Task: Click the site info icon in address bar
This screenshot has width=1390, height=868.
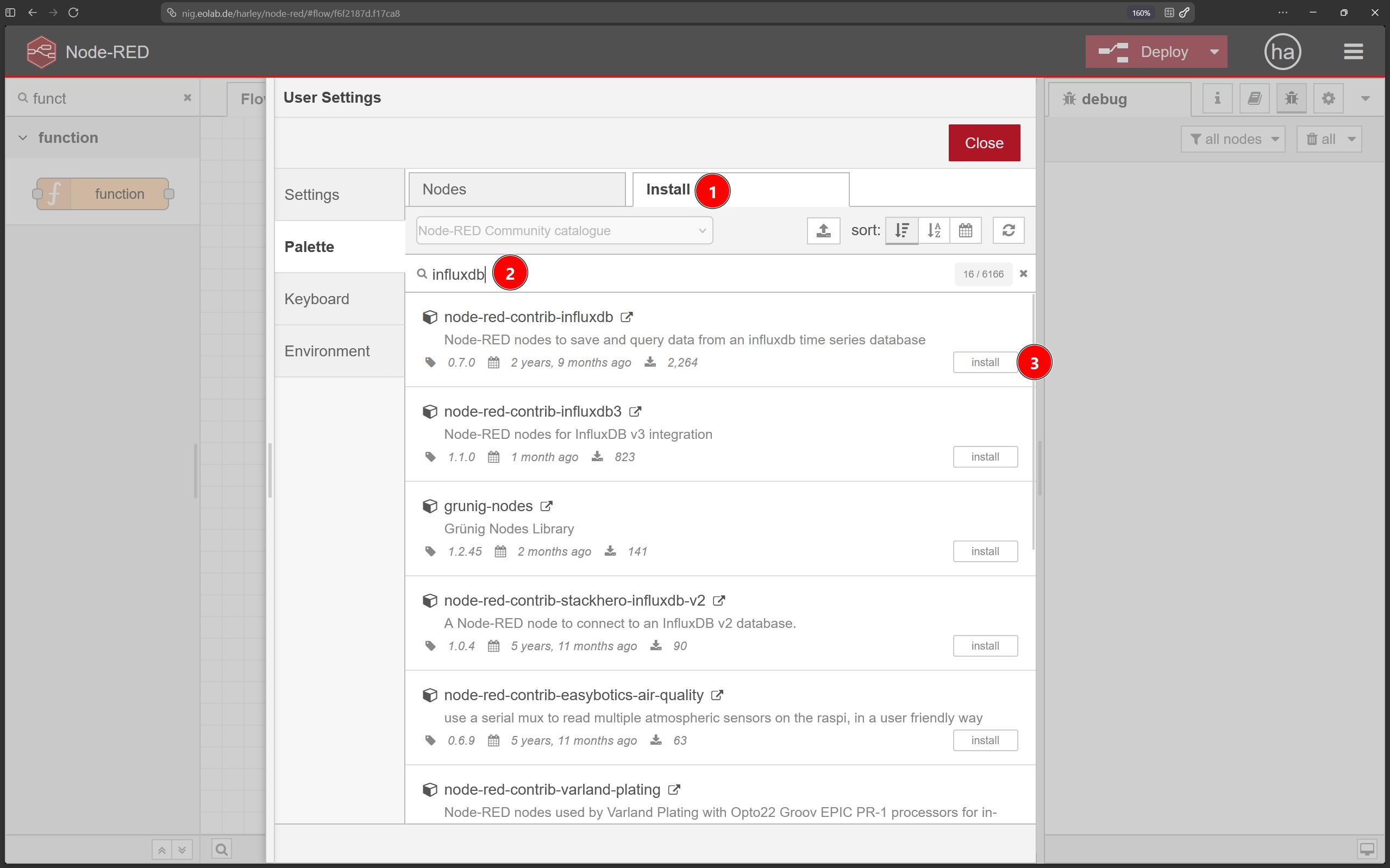Action: point(172,12)
